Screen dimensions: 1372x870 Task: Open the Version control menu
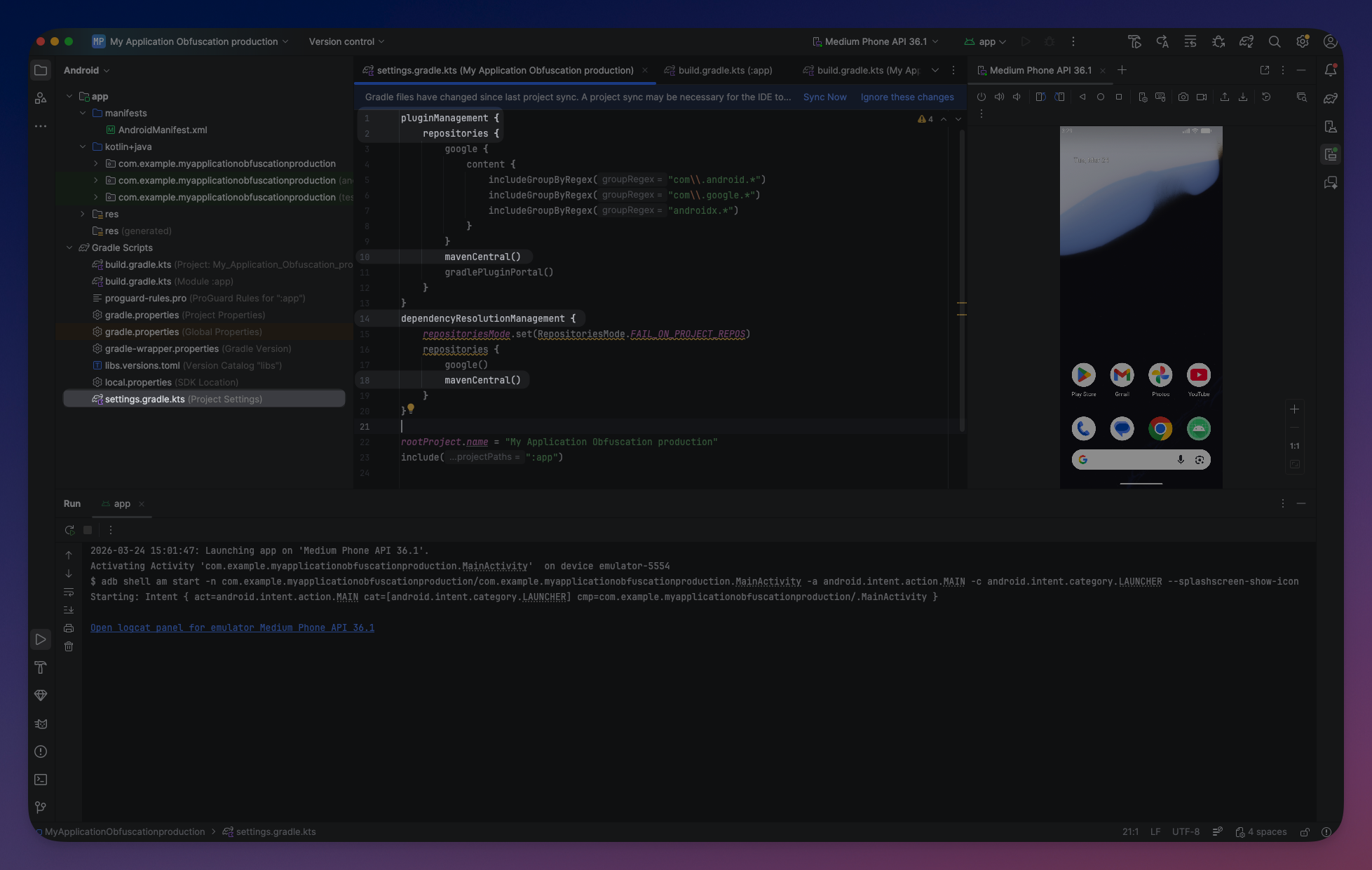(x=345, y=41)
